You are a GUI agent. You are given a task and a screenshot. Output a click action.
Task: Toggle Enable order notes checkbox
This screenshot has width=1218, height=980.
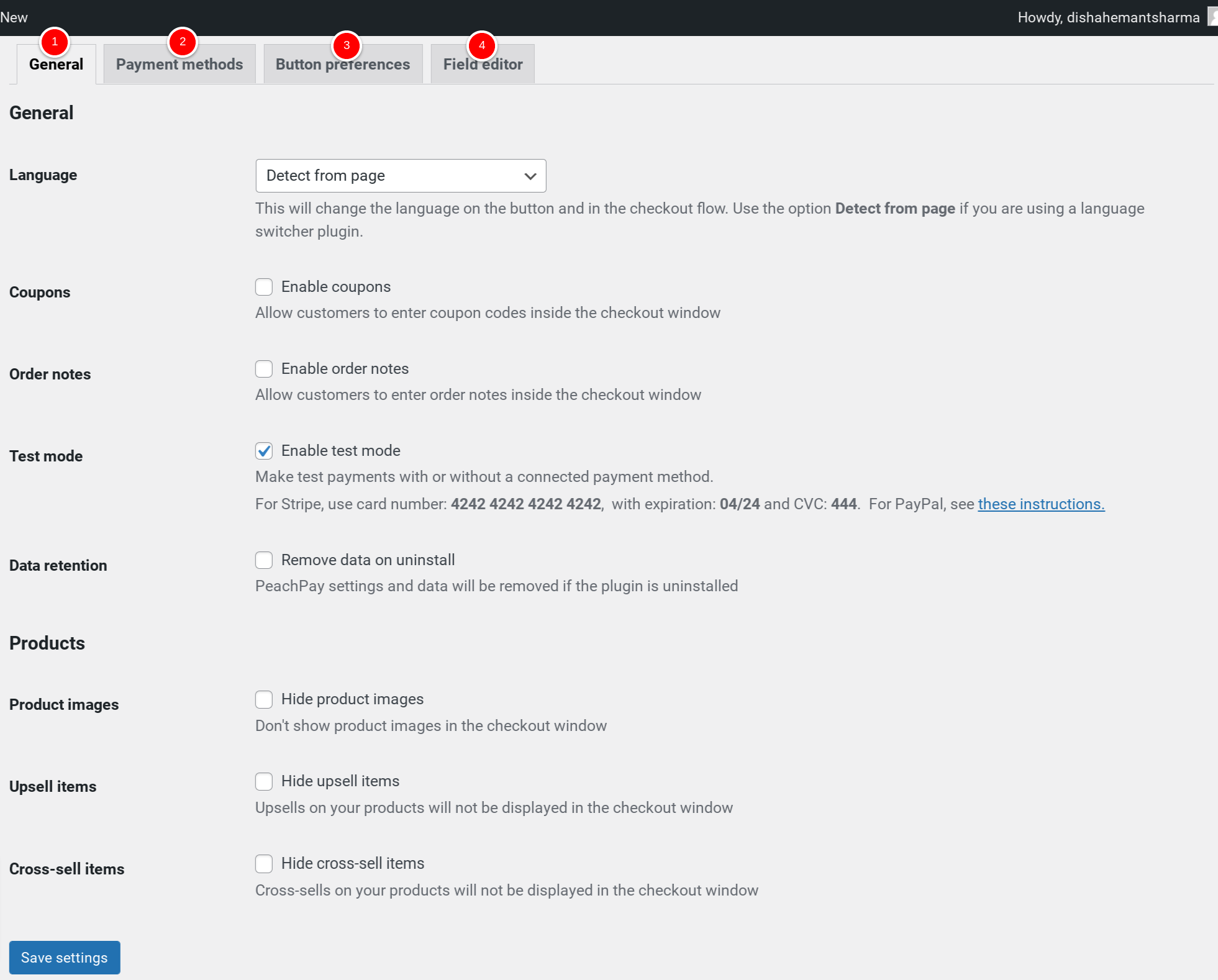[x=264, y=369]
